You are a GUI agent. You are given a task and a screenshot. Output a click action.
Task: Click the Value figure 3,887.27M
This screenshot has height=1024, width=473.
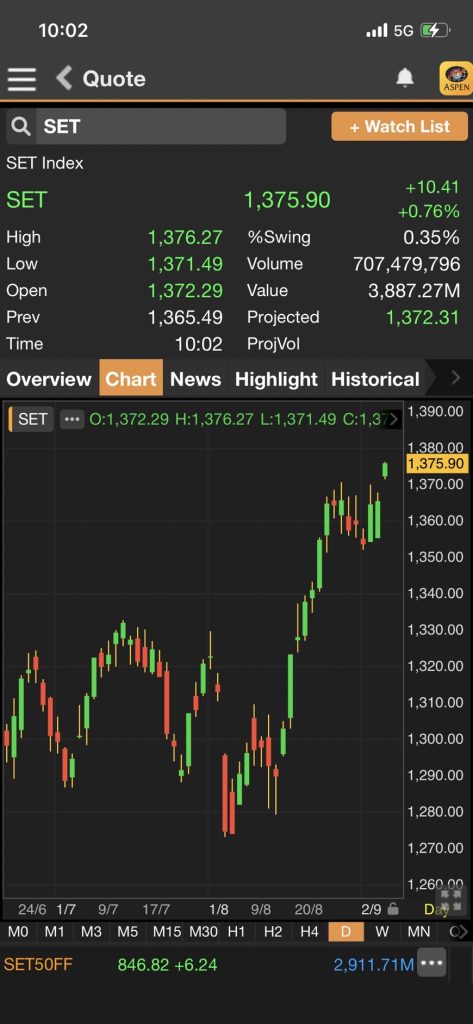[414, 291]
